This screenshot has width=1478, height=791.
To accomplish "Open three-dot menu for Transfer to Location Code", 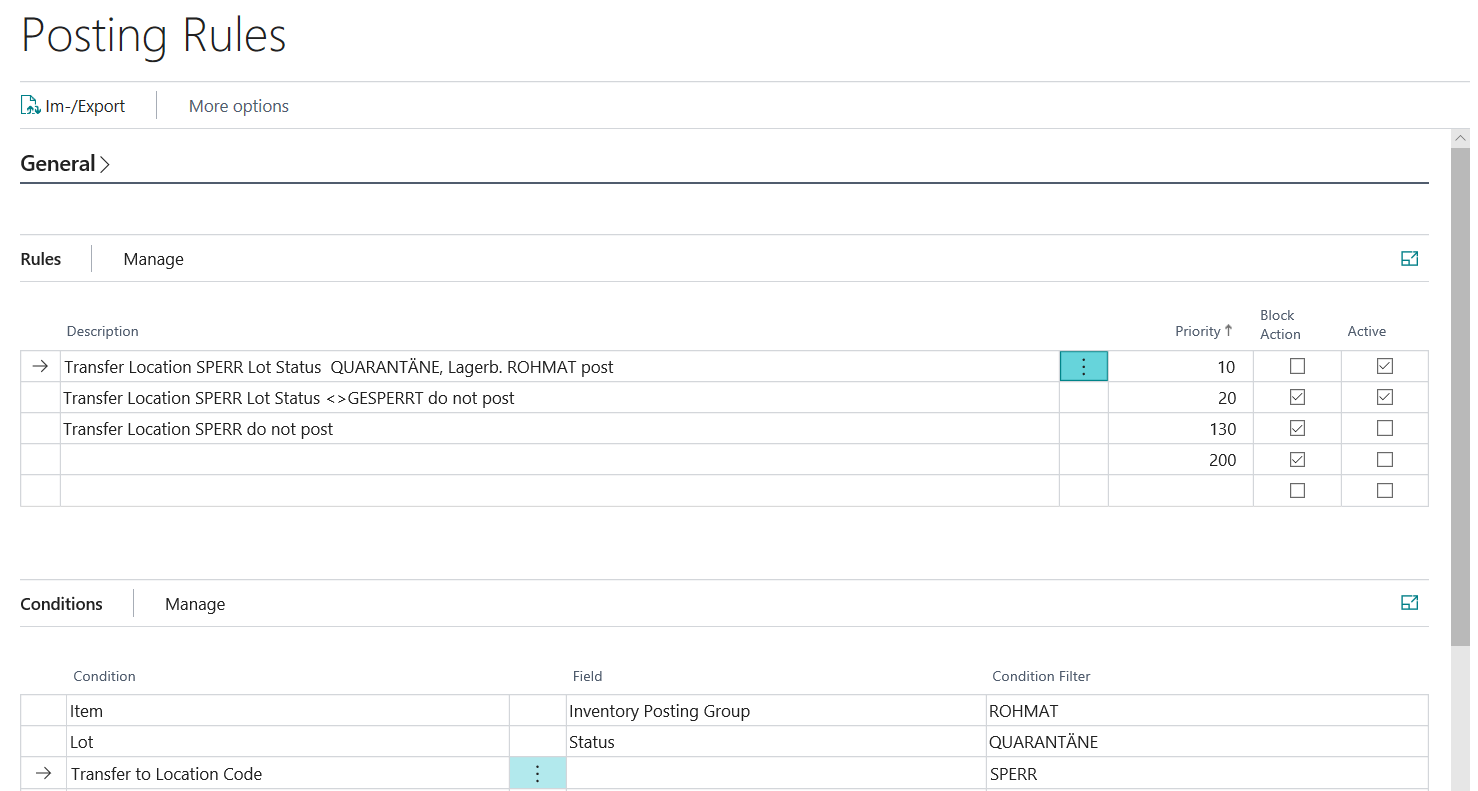I will point(538,774).
